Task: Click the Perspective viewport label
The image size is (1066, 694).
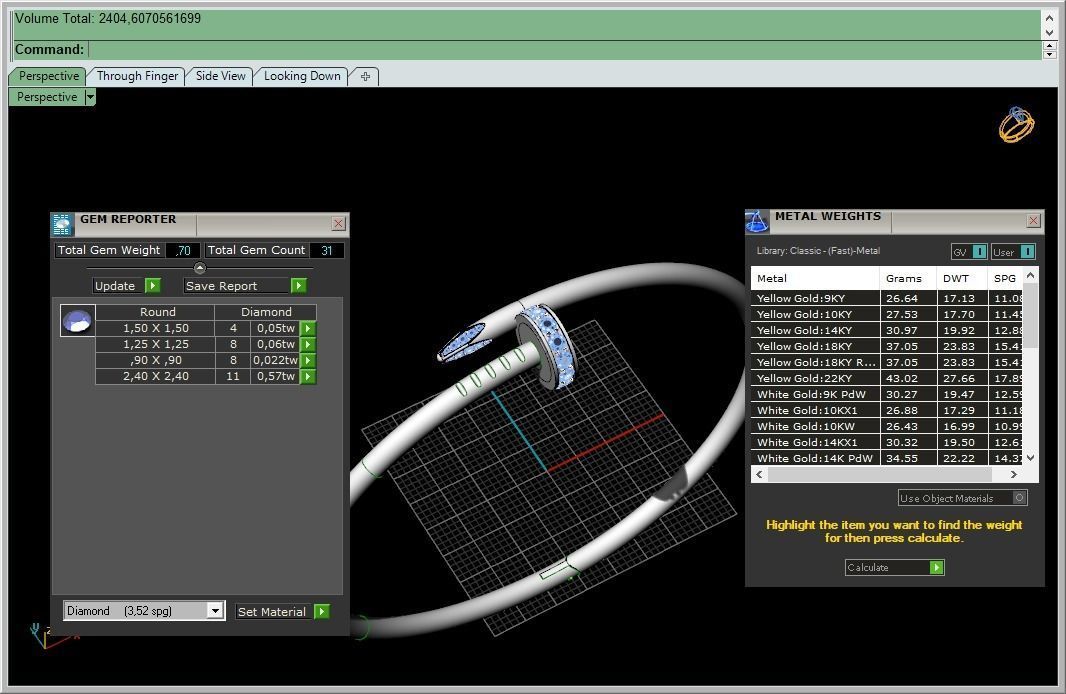Action: [47, 97]
